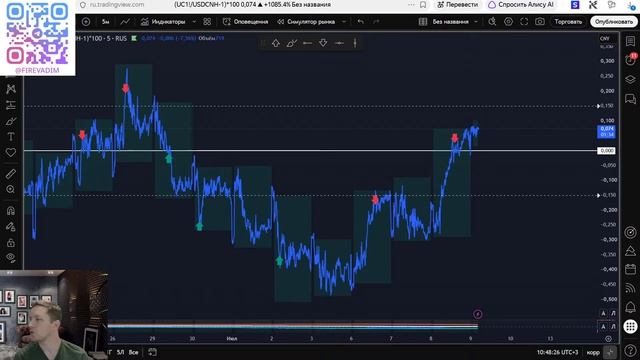Expand the arrow next to Индикаторы
The image size is (640, 360).
click(x=194, y=22)
